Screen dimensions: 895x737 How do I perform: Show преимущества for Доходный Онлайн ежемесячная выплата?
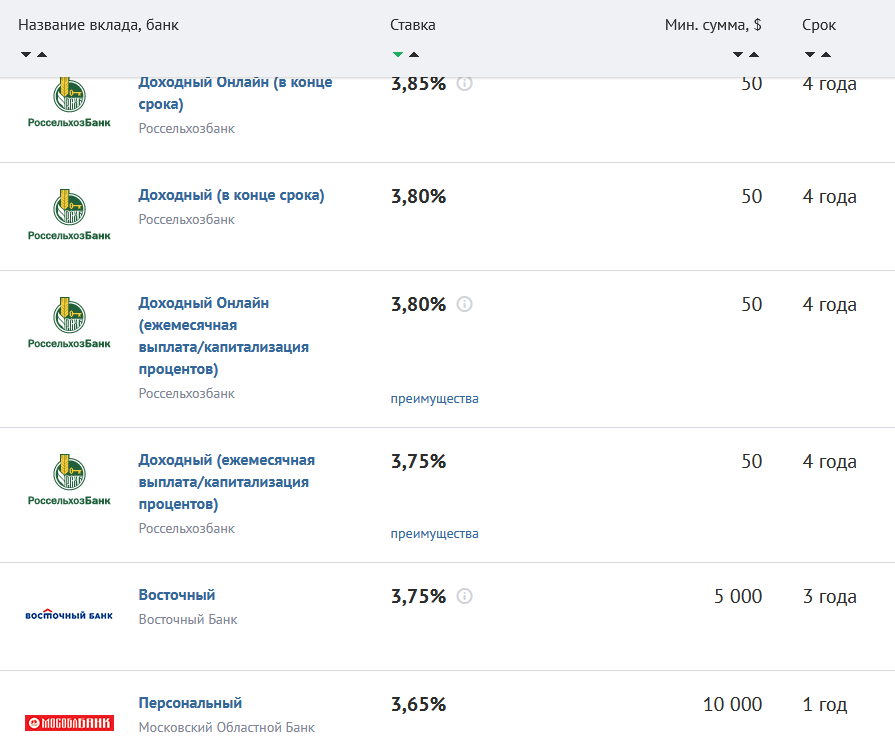pyautogui.click(x=434, y=399)
